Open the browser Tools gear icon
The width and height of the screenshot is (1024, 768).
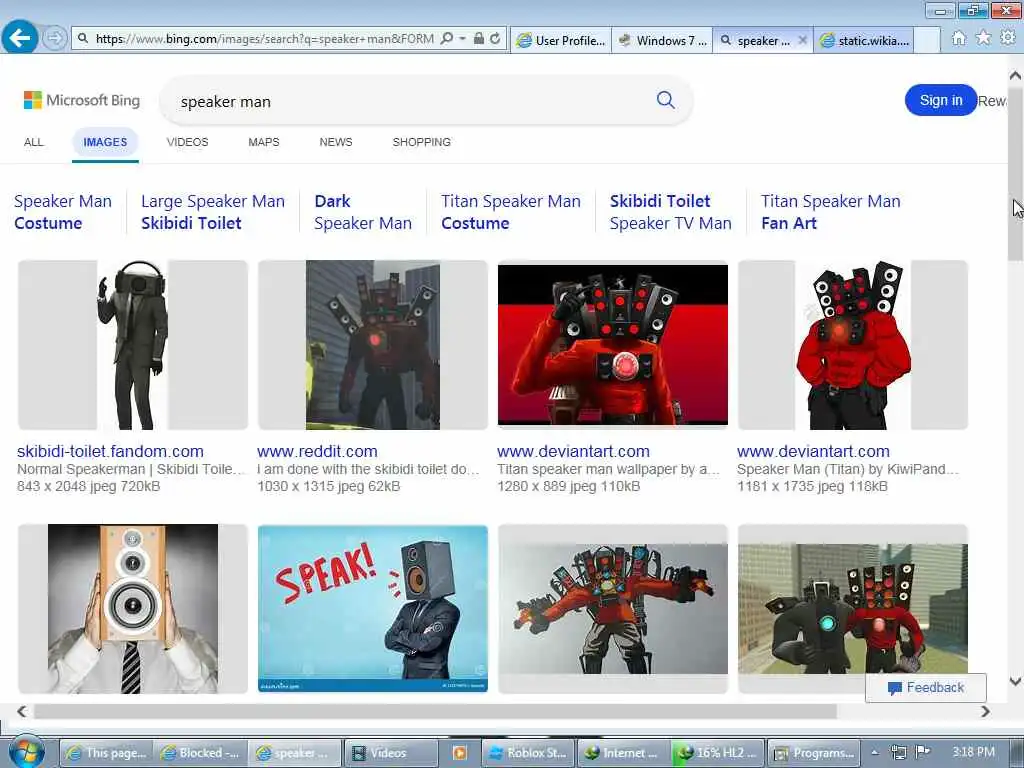(x=1008, y=39)
